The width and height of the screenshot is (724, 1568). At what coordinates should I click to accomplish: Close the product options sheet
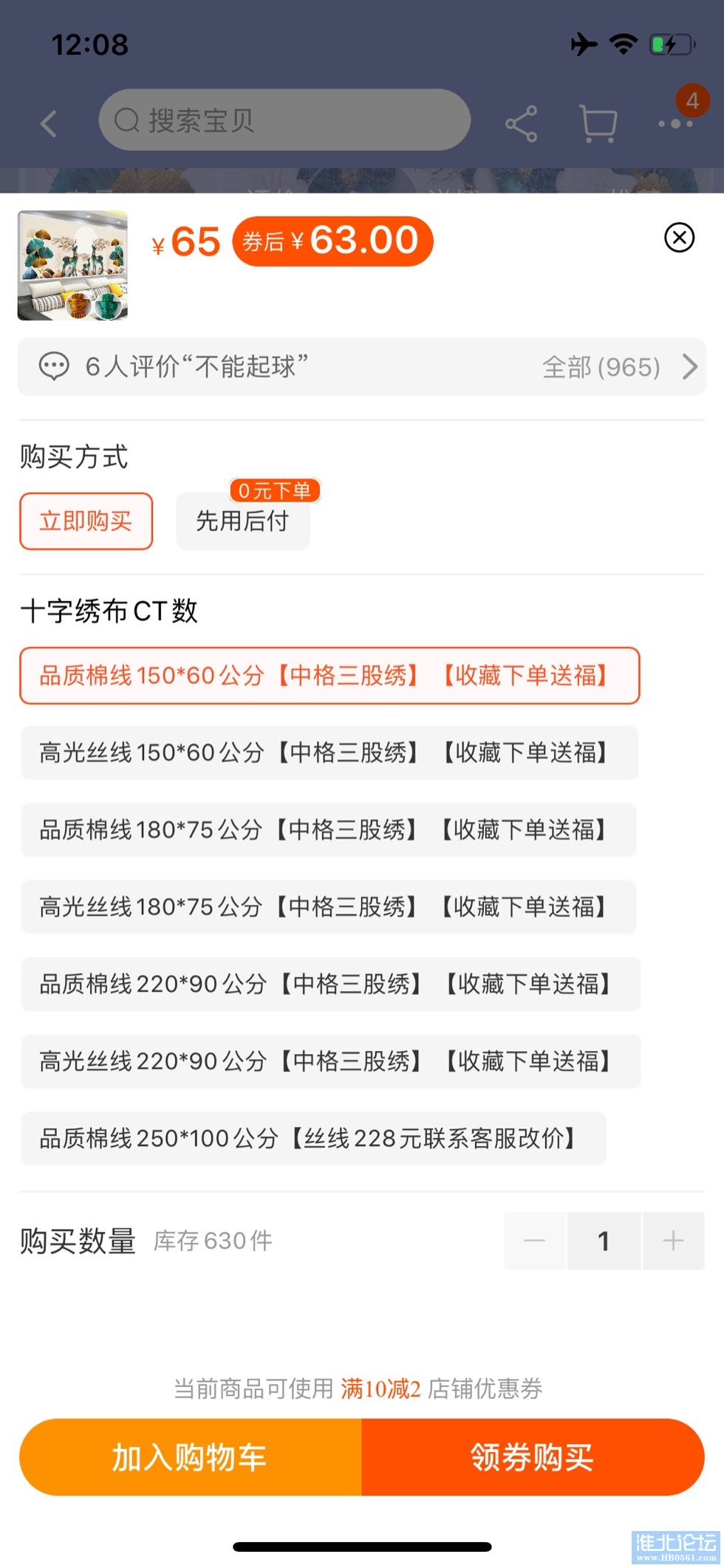pos(679,238)
